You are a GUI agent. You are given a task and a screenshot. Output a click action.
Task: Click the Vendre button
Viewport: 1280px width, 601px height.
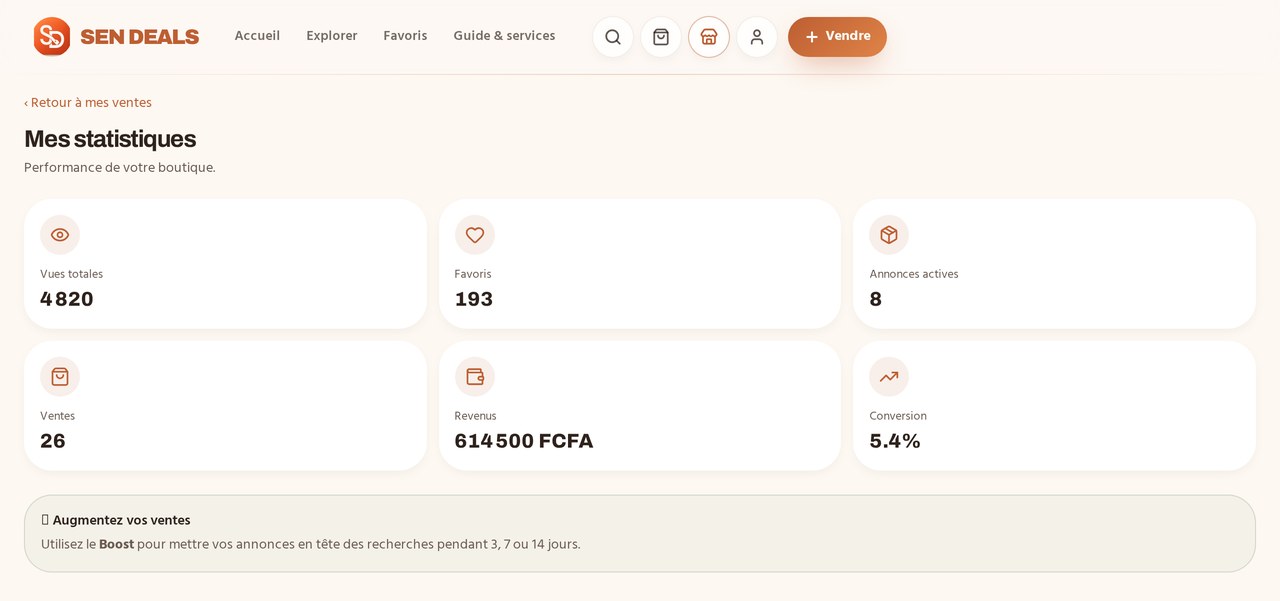point(837,37)
